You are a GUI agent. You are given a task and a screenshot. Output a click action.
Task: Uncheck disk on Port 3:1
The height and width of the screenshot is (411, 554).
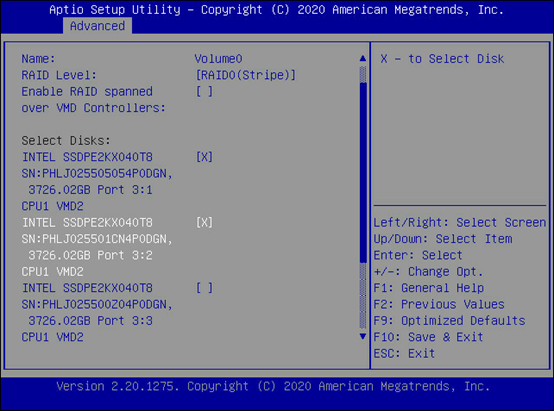coord(204,157)
